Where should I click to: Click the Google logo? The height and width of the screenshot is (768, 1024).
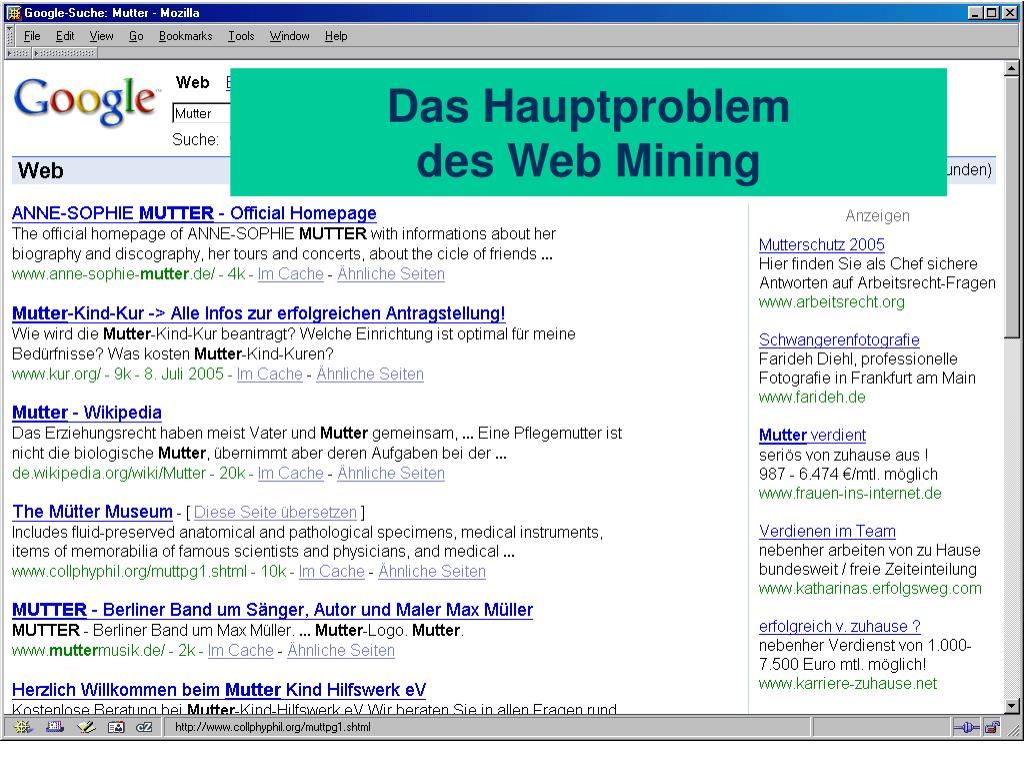pos(85,101)
